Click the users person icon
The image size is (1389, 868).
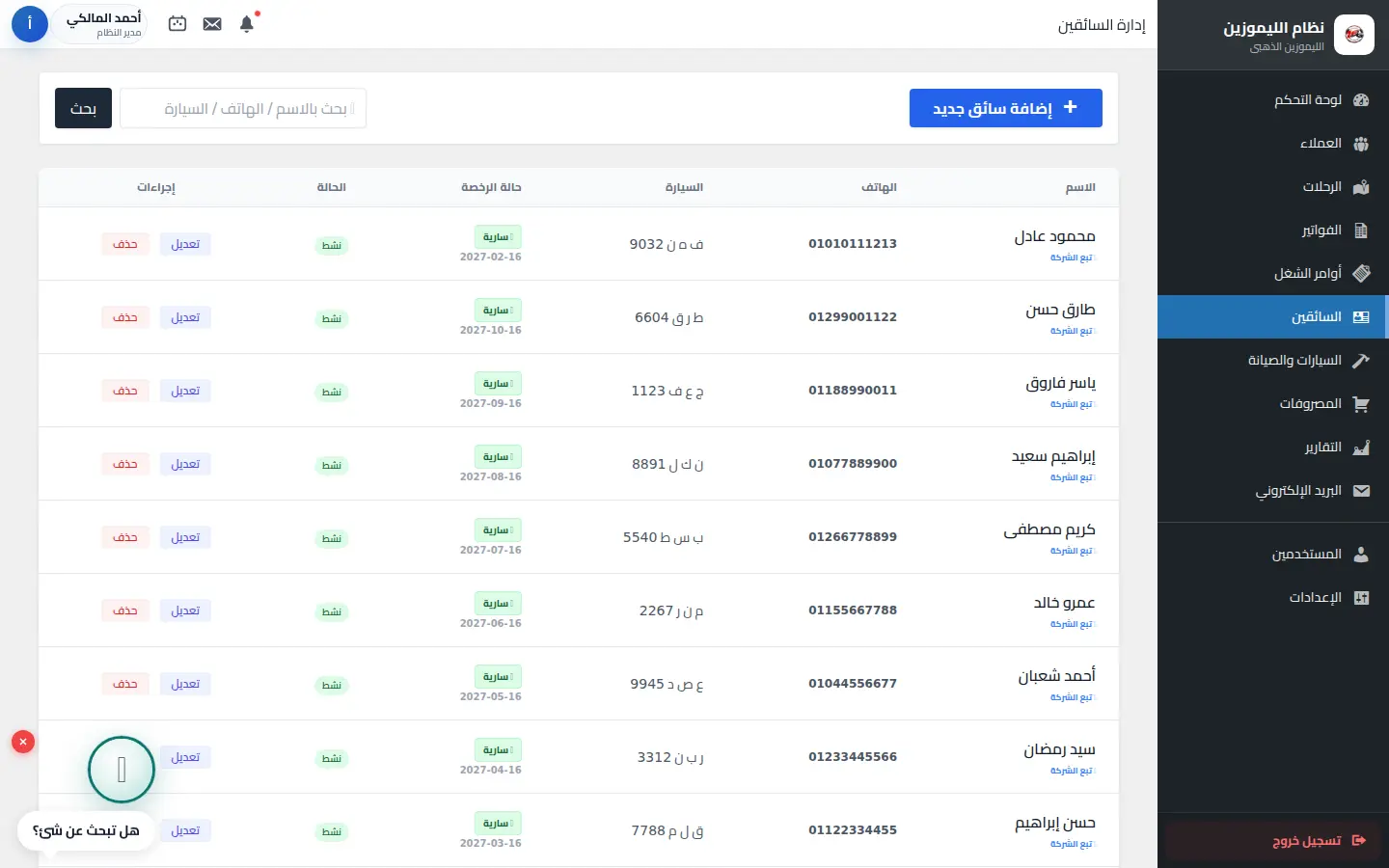point(1361,555)
